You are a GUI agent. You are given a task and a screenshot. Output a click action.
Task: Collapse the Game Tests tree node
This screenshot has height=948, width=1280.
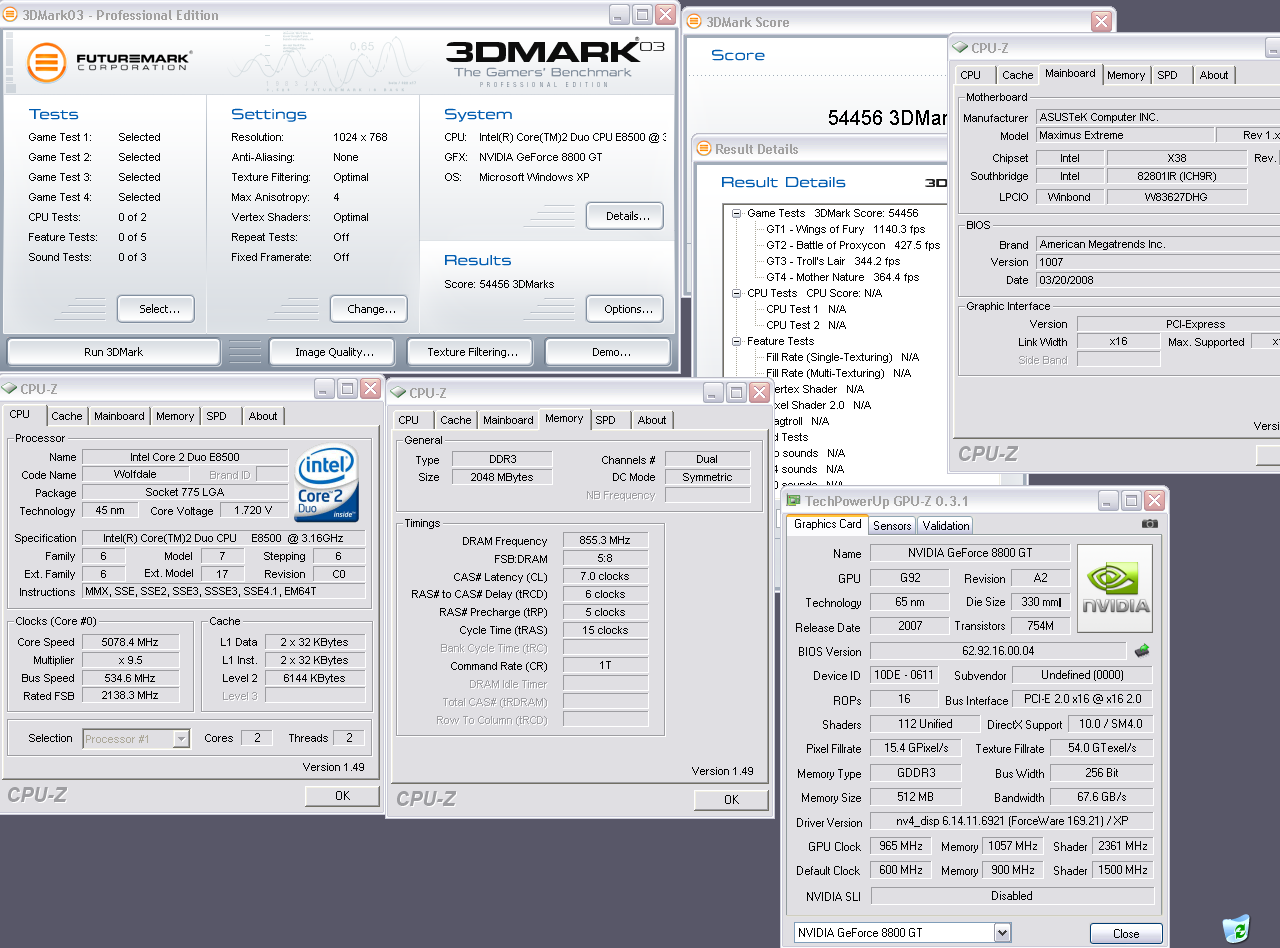[737, 213]
